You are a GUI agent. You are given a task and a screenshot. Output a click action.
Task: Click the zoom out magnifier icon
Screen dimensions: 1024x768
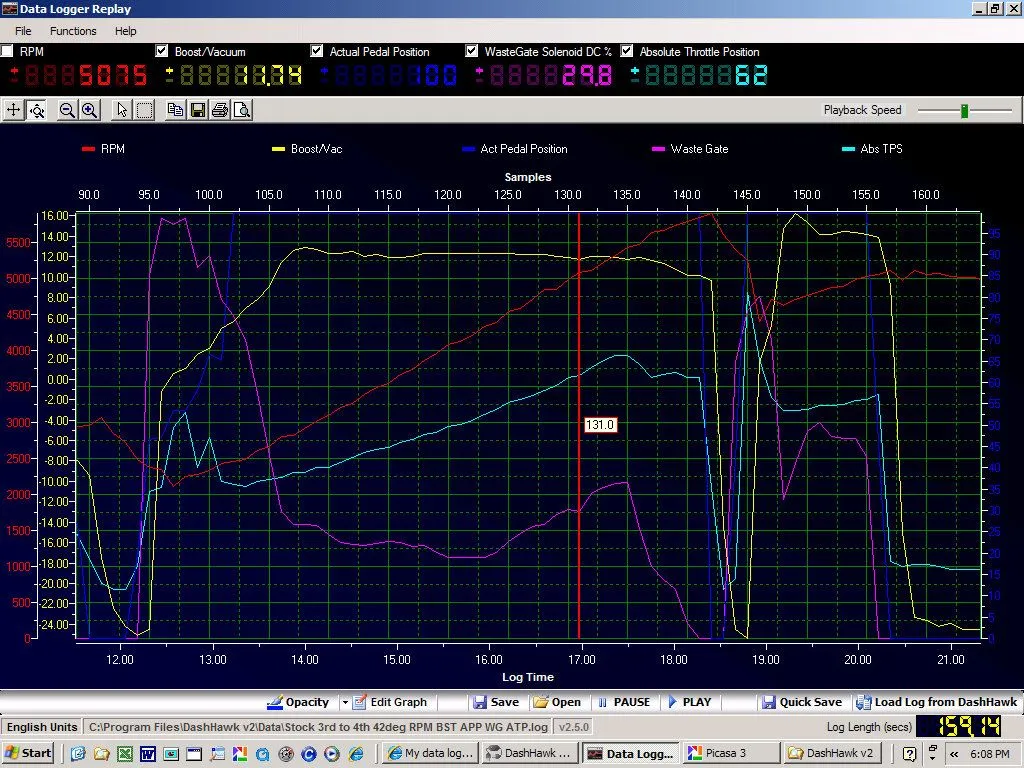pos(67,110)
